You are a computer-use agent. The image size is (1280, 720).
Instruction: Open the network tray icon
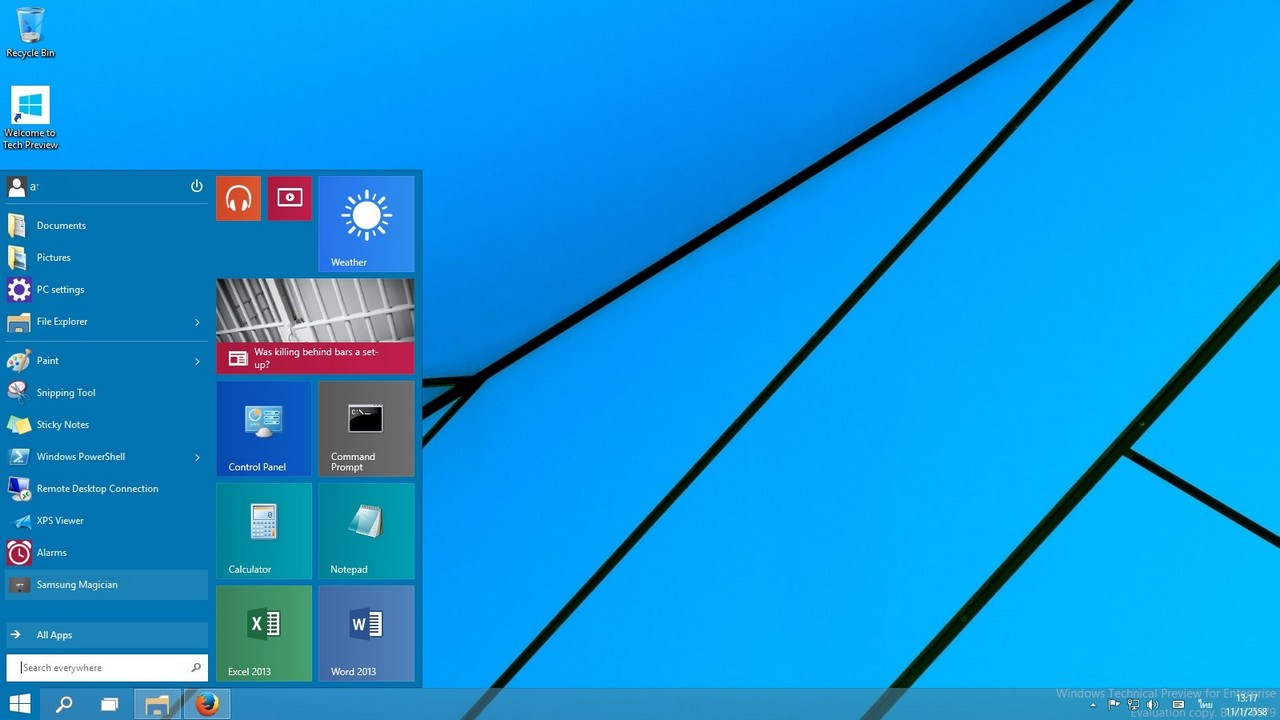[1133, 705]
